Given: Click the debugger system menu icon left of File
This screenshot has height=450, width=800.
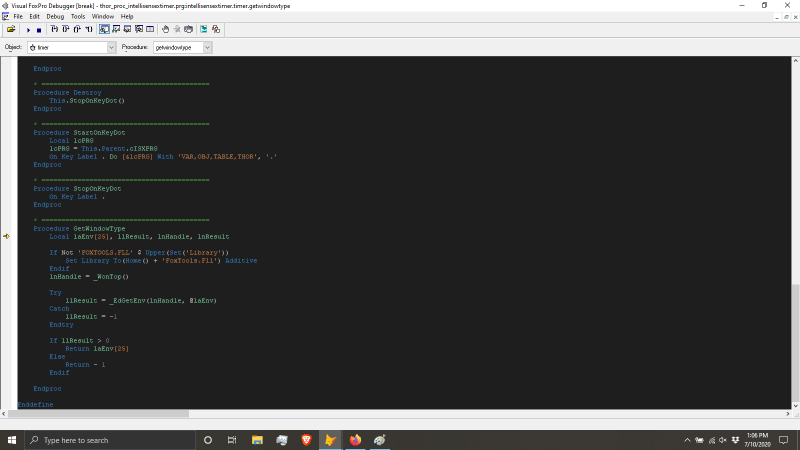Looking at the screenshot, I should point(5,16).
